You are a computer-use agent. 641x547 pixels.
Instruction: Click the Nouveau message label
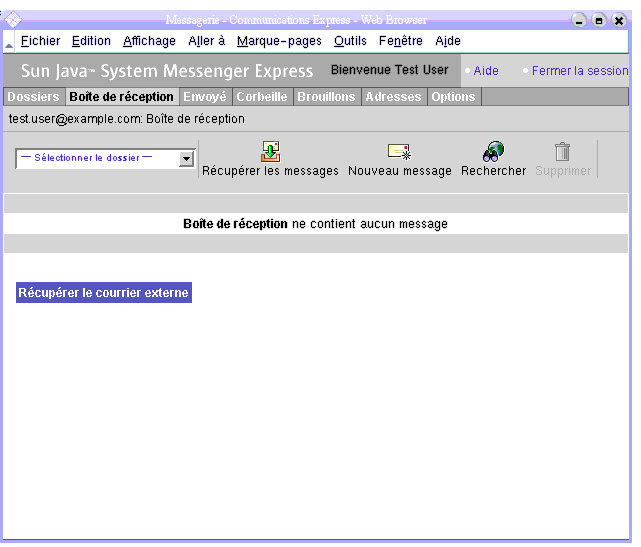[400, 171]
